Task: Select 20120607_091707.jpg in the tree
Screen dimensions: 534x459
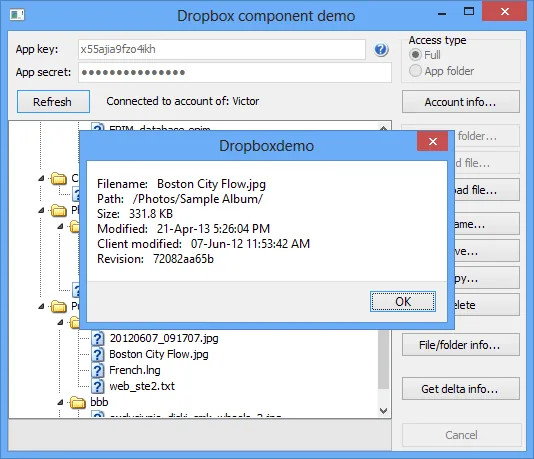Action: point(164,338)
